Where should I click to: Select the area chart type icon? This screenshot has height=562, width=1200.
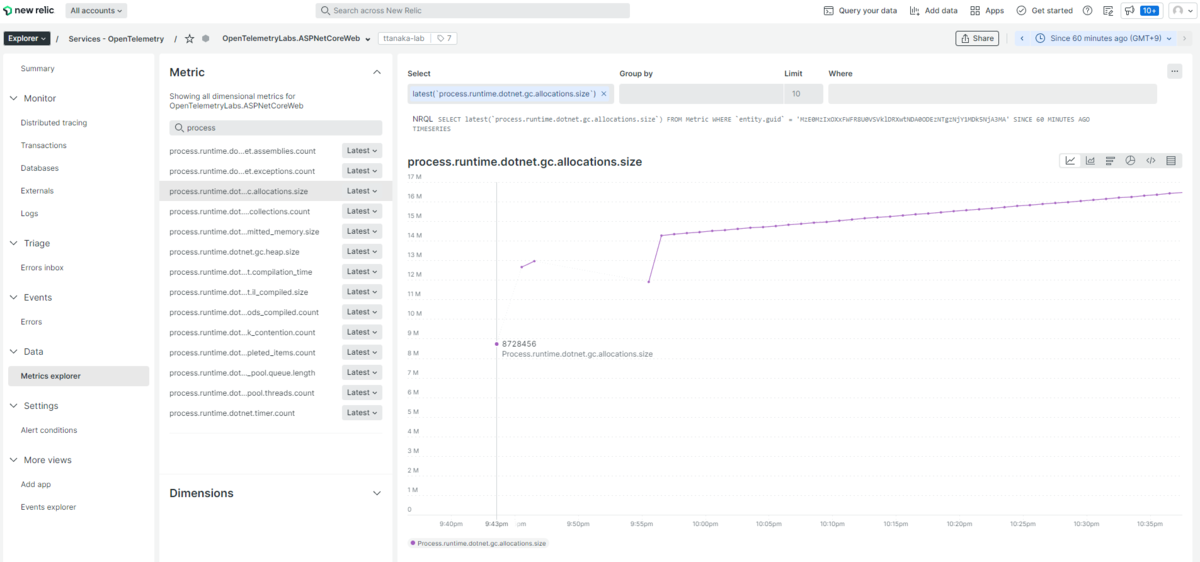coord(1090,160)
